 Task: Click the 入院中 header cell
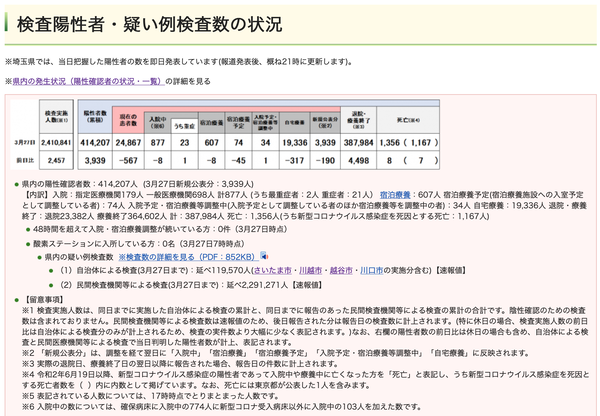(x=157, y=123)
